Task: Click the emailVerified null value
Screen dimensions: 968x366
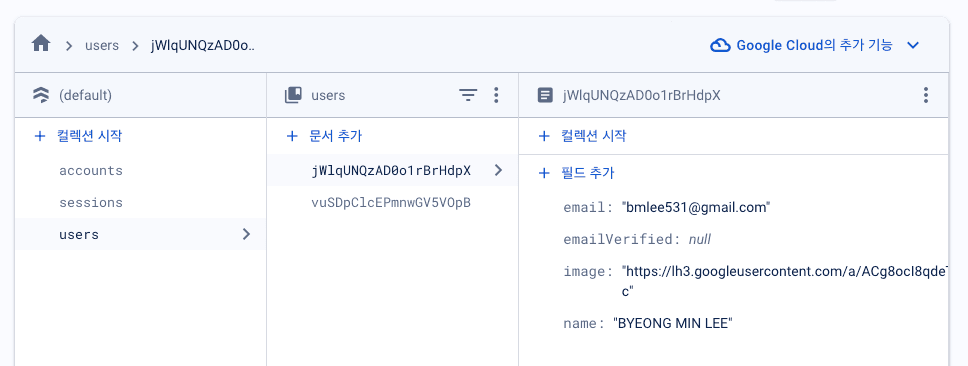Action: (699, 239)
